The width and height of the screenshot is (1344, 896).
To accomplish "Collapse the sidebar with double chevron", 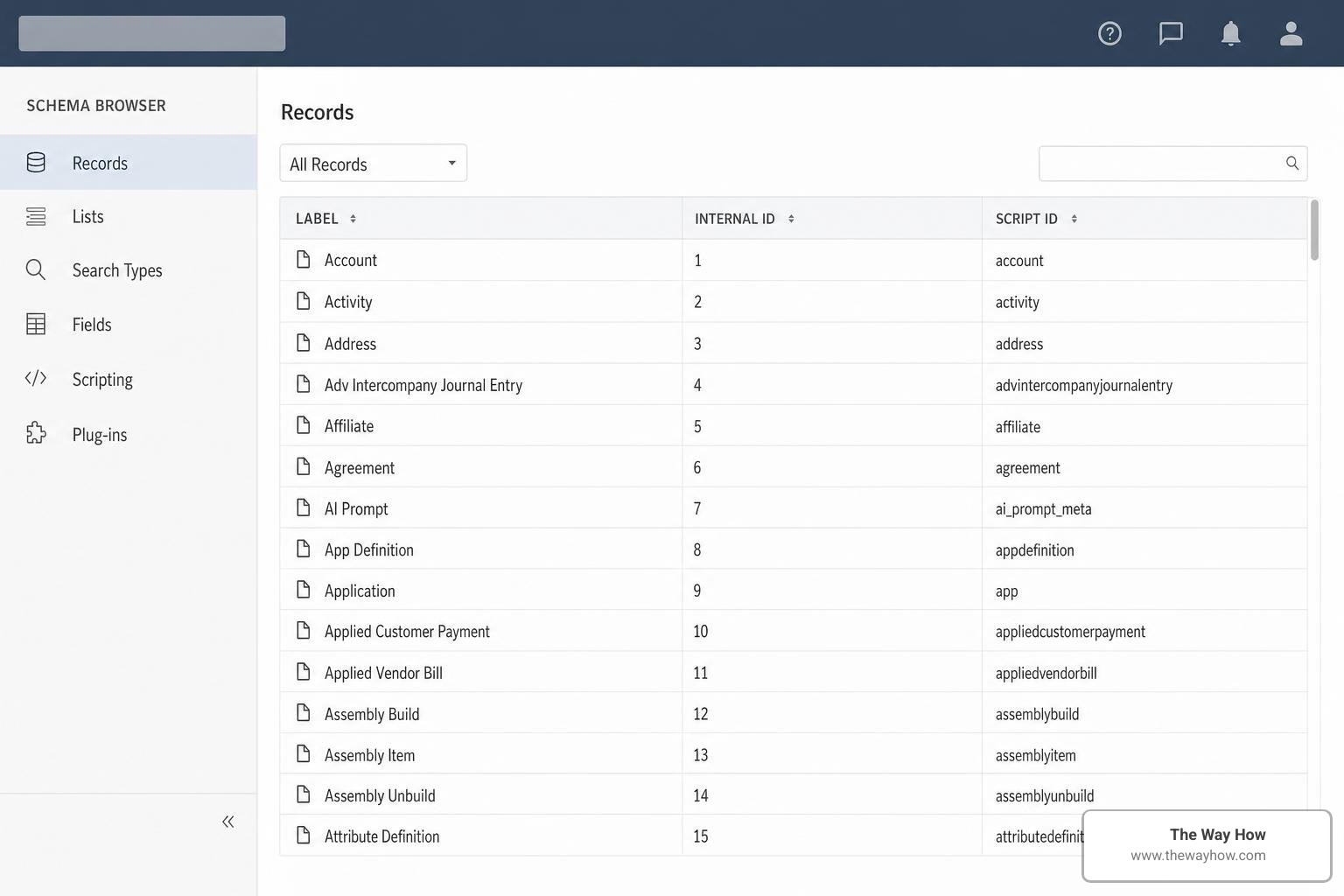I will [228, 822].
